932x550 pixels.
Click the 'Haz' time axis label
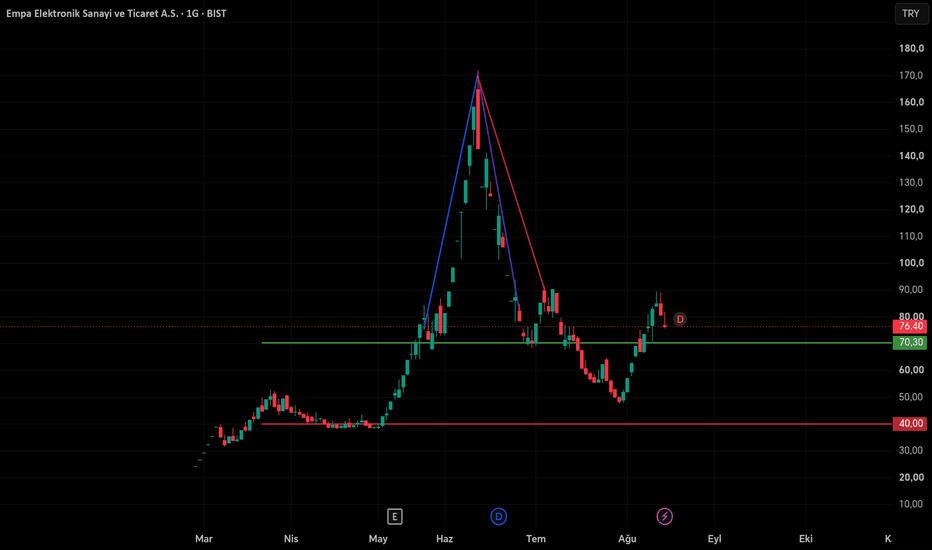pyautogui.click(x=445, y=539)
